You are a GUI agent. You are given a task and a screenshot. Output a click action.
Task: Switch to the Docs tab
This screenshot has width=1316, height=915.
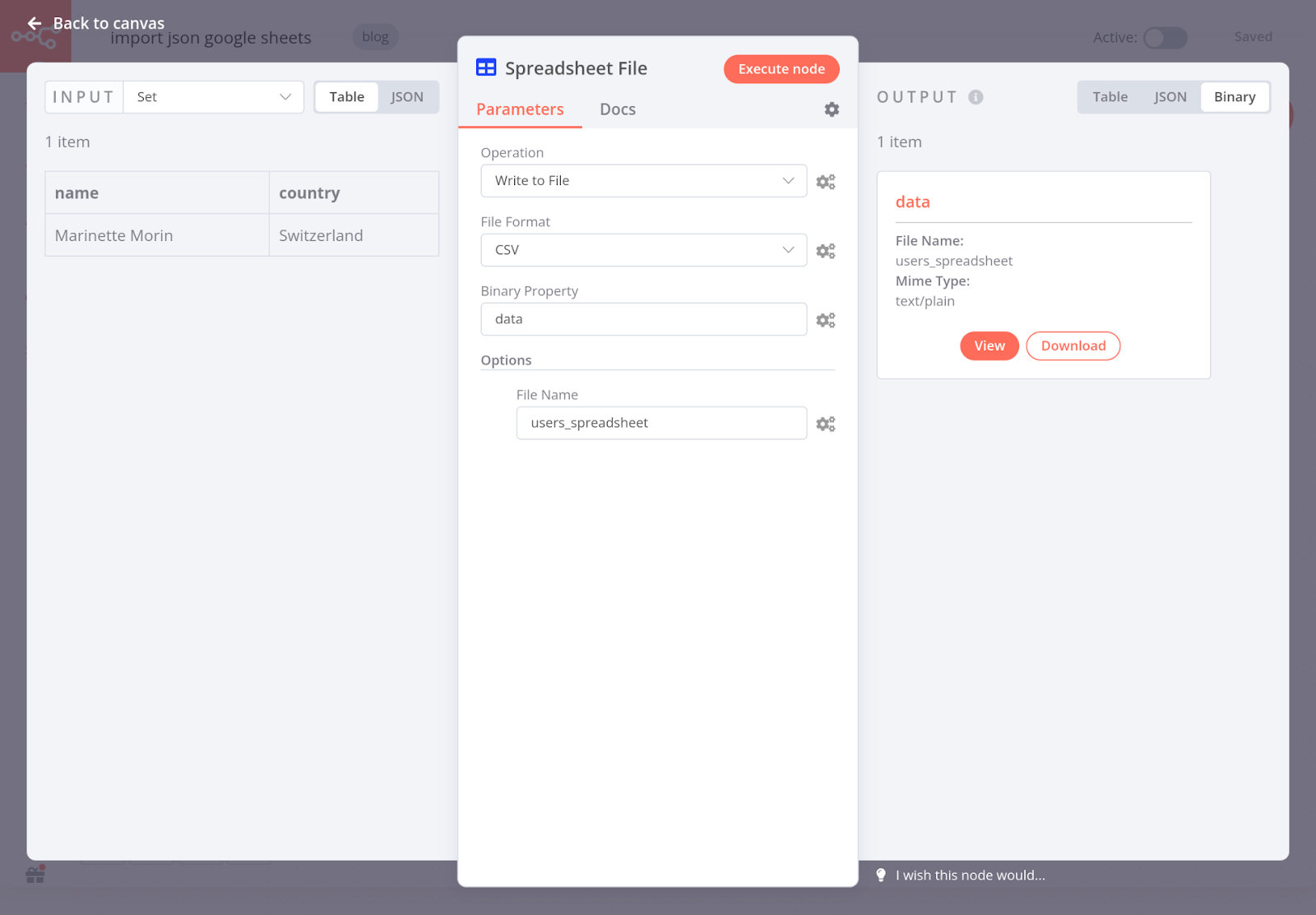tap(617, 109)
